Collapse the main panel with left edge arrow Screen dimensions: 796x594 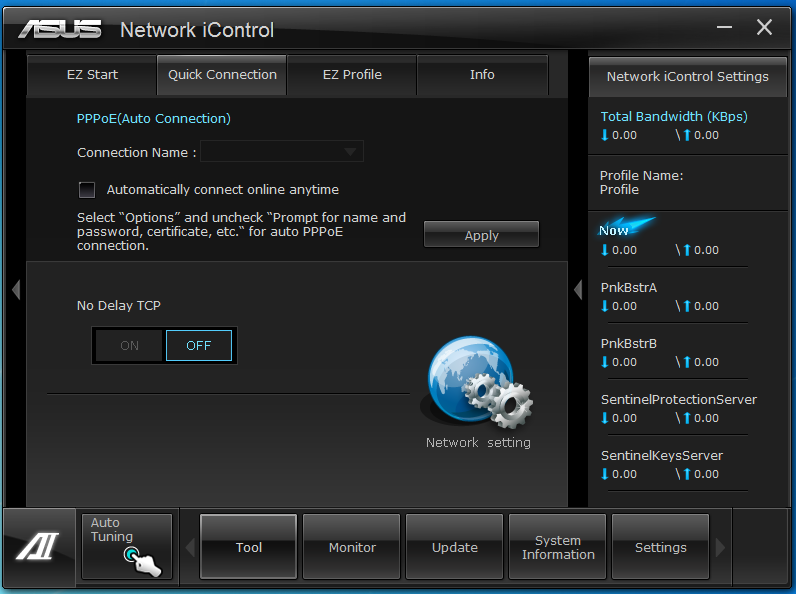tap(16, 290)
